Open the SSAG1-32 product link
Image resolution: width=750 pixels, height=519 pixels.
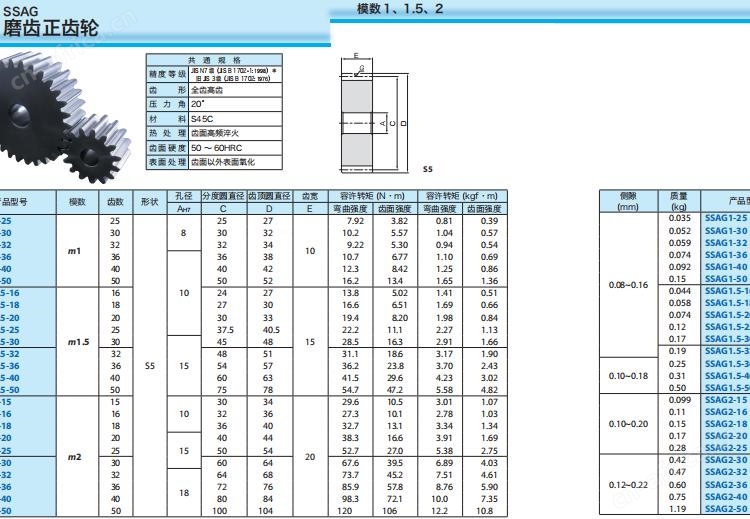725,243
